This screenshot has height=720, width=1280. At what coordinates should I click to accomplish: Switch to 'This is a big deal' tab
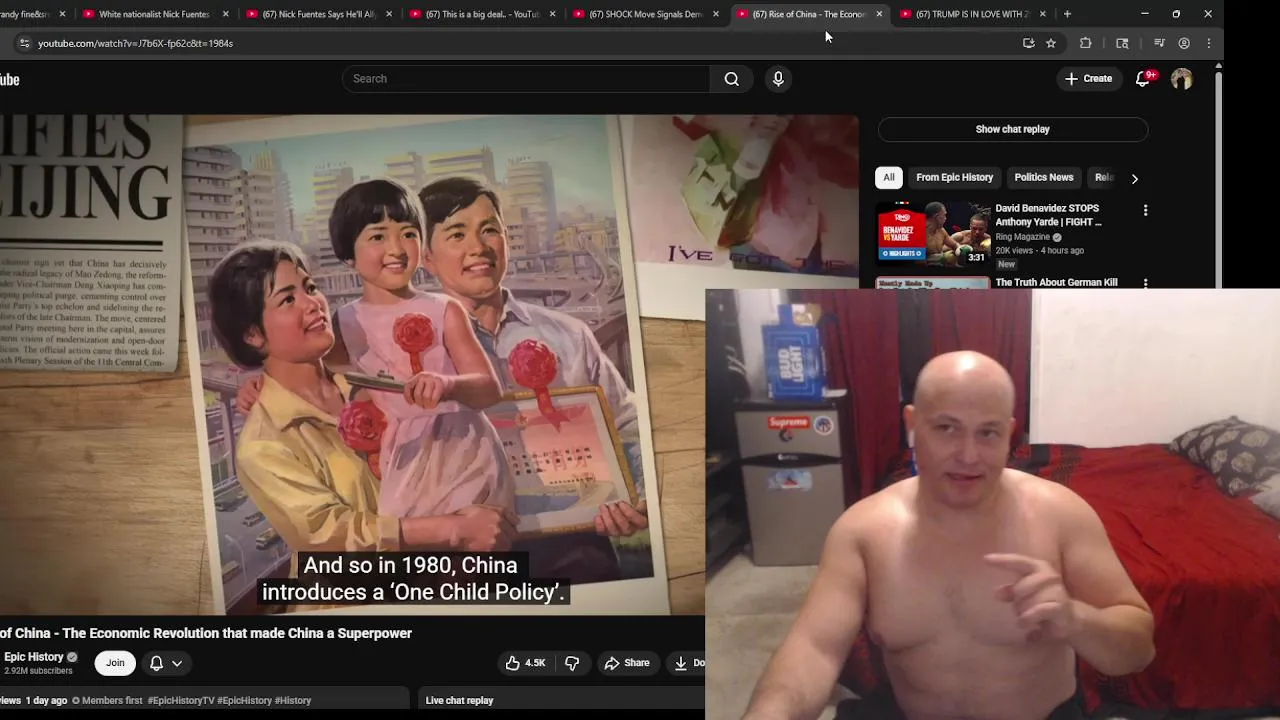(x=481, y=14)
